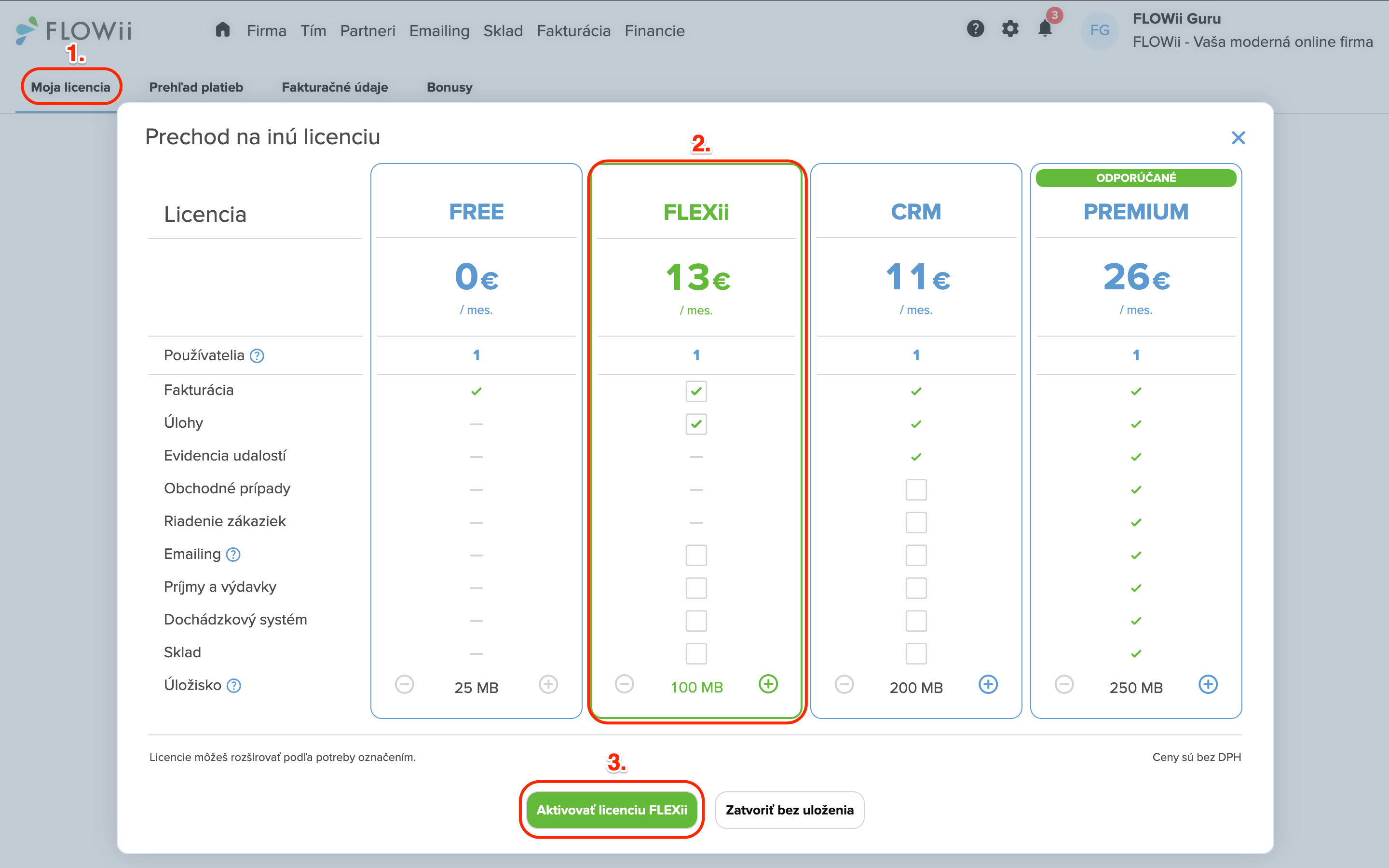
Task: Click the 100 MB FLEXii storage value
Action: tap(697, 687)
